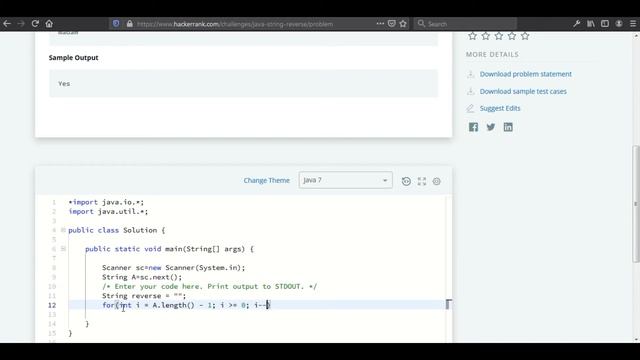Click Download sample test cases link
Screen dimensions: 640x360
click(523, 91)
